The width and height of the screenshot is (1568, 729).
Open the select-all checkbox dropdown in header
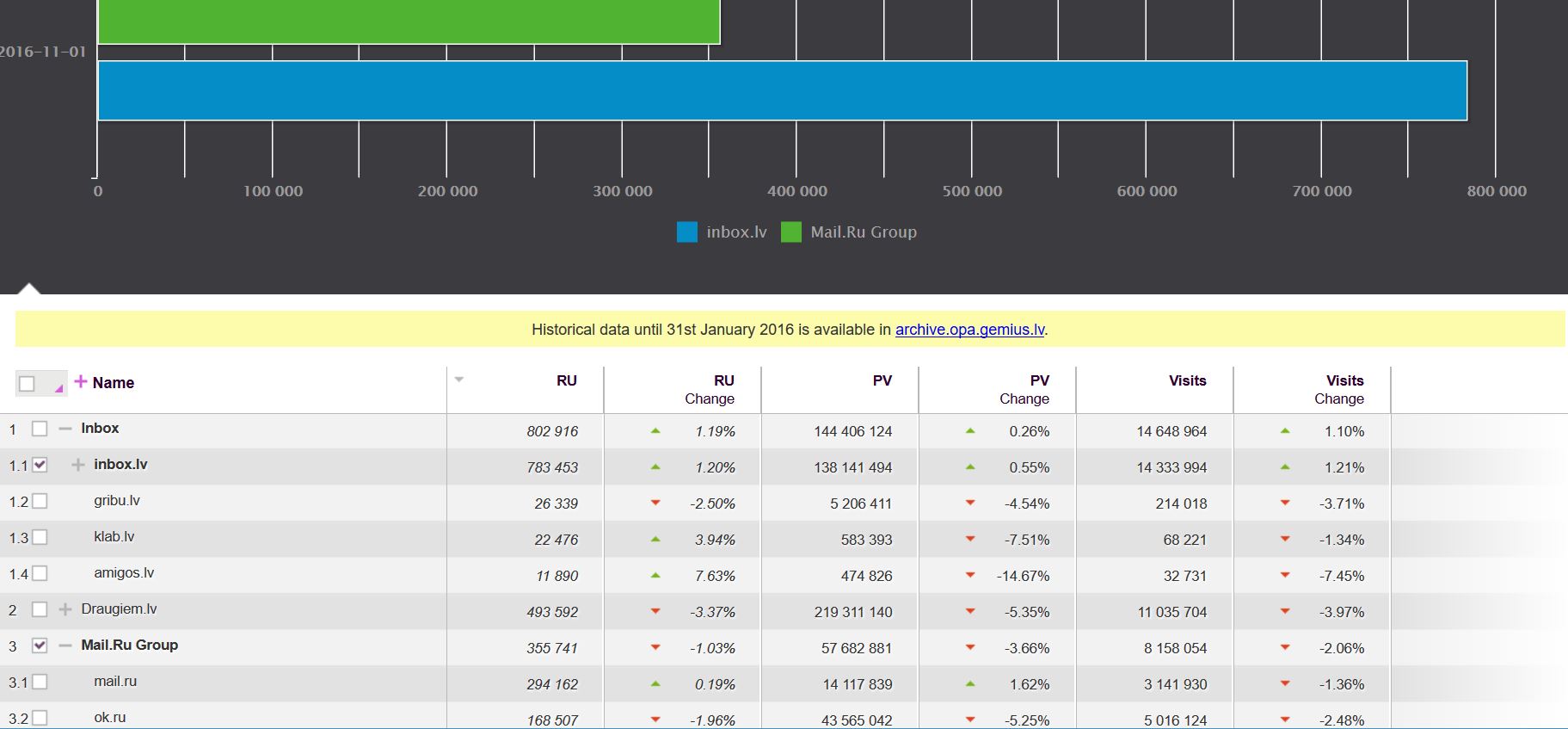(58, 388)
